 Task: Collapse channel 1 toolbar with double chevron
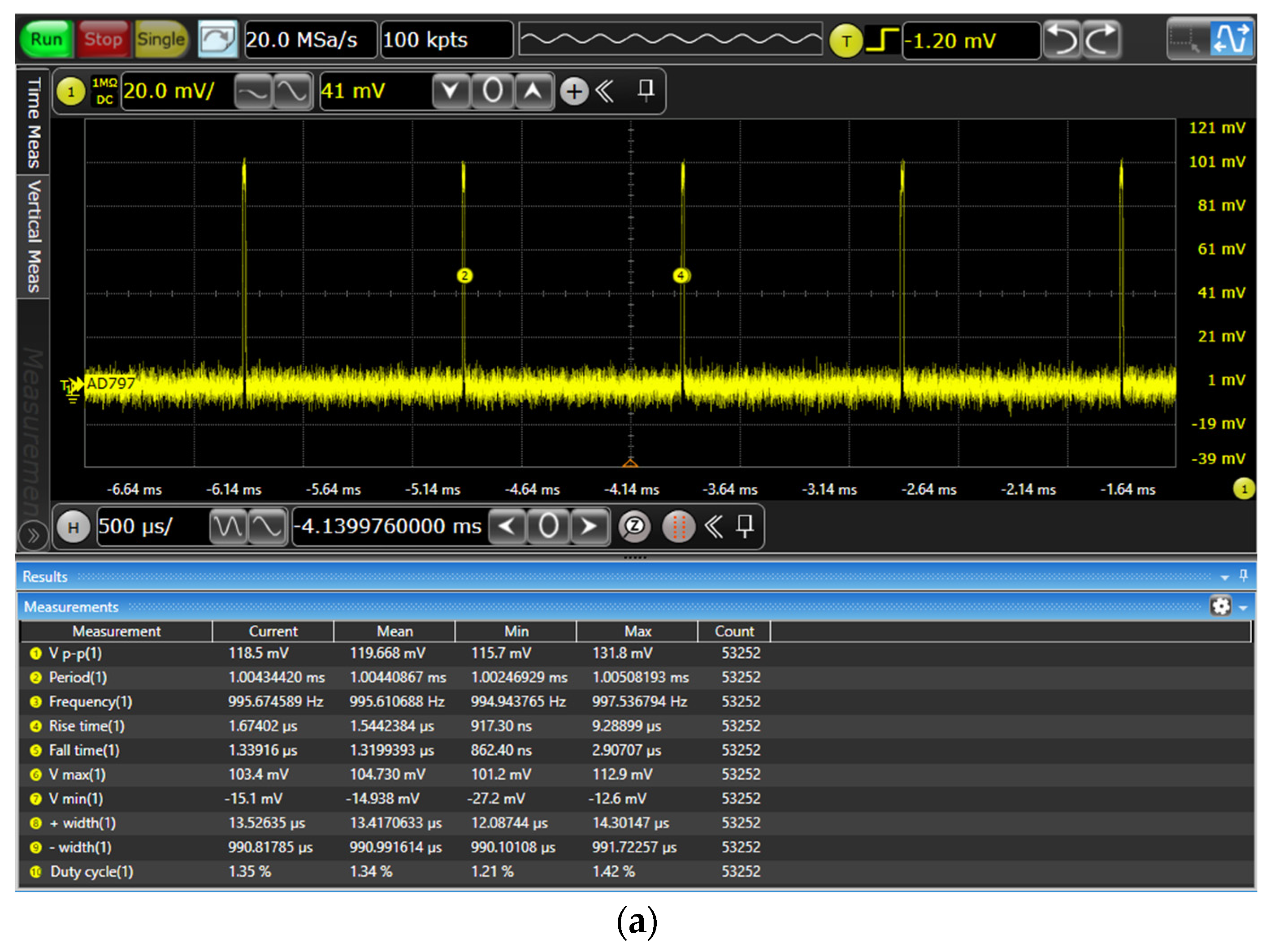pyautogui.click(x=605, y=91)
